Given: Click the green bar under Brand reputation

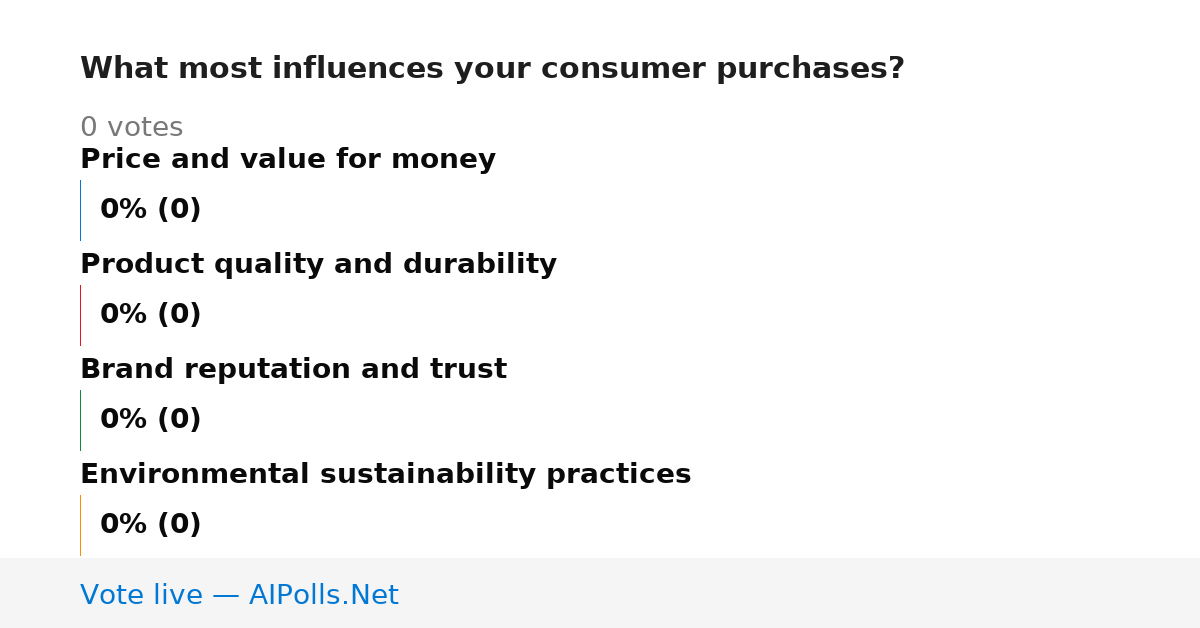Looking at the screenshot, I should coord(81,420).
